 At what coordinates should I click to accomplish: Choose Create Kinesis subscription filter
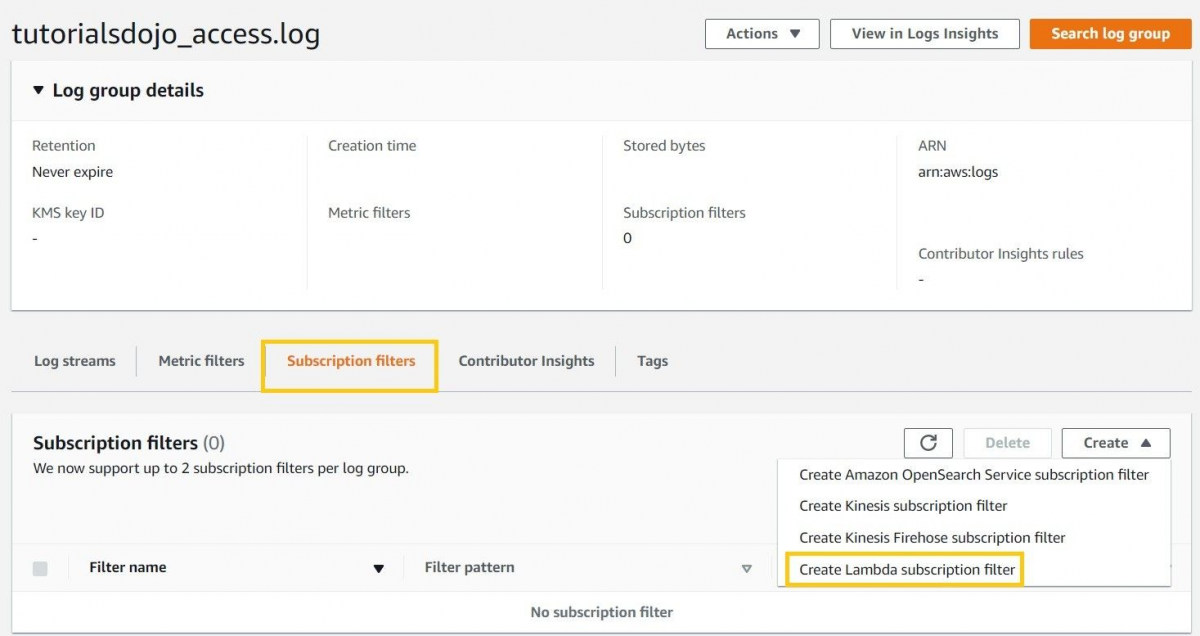902,506
